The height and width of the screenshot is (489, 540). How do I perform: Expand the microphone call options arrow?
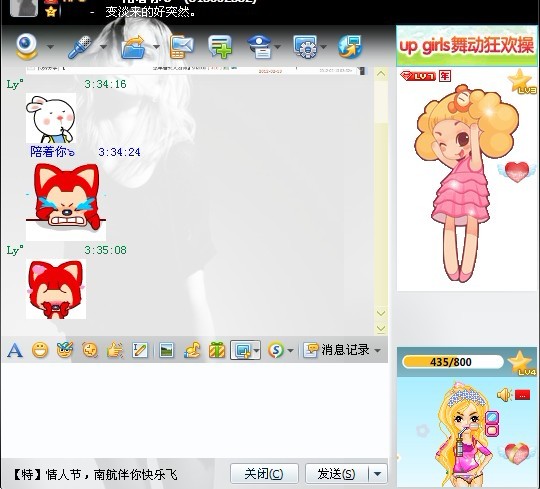[x=103, y=46]
